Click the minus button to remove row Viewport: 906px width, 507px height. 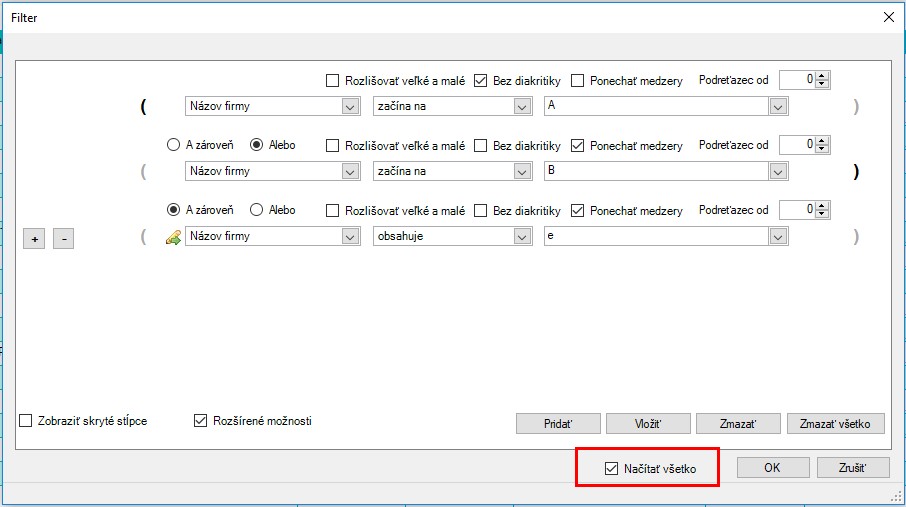coord(63,238)
